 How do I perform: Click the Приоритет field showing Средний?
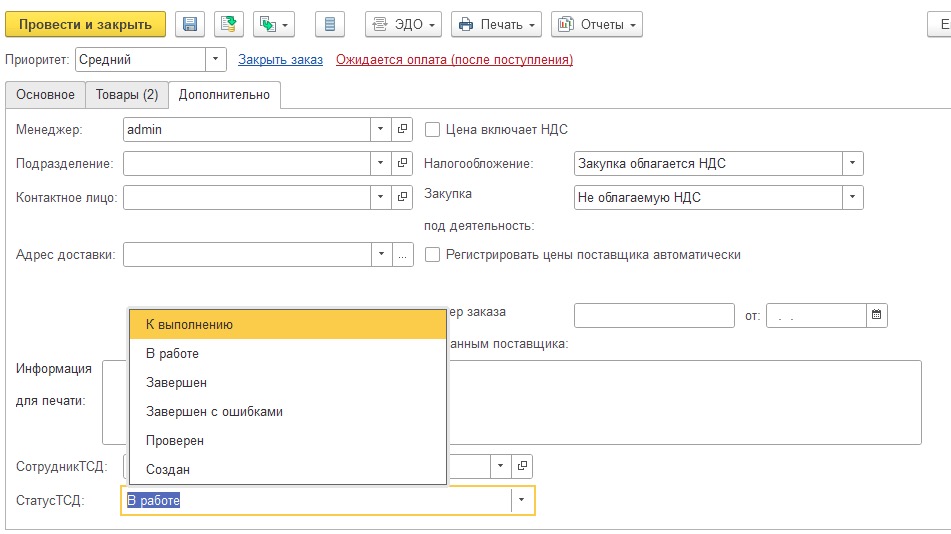click(141, 59)
